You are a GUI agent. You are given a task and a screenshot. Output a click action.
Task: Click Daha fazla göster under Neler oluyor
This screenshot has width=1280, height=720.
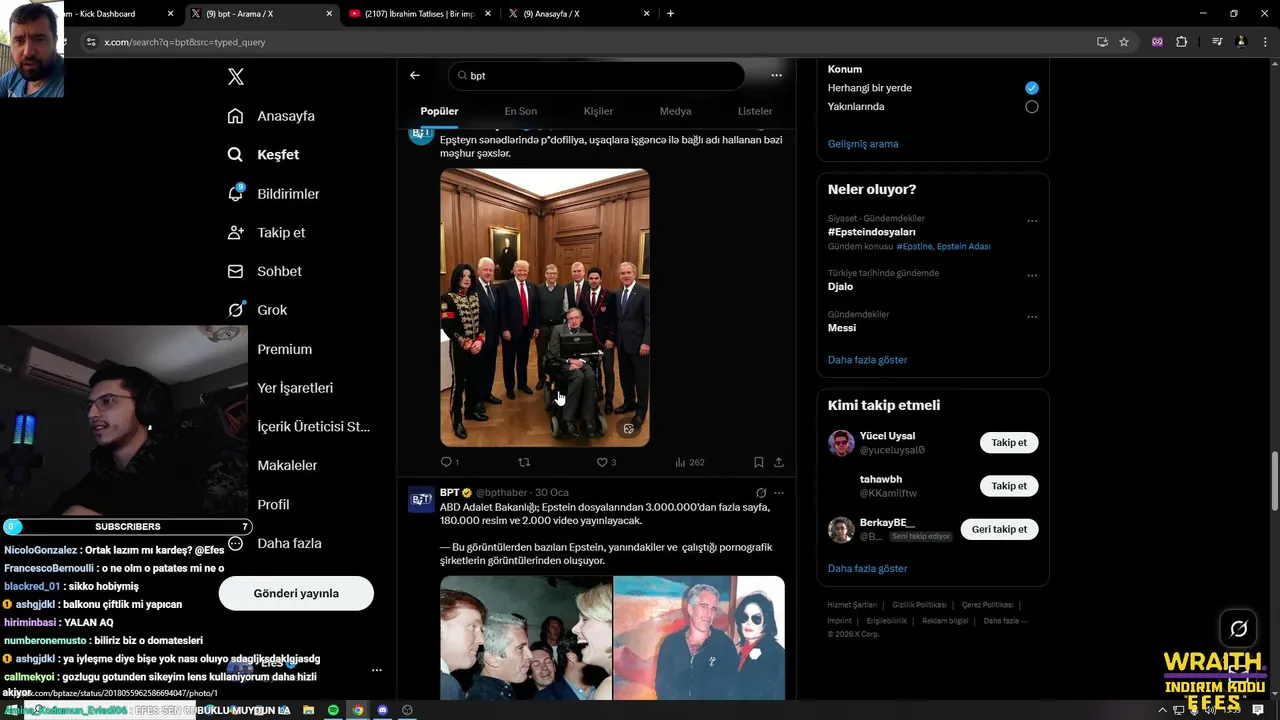(868, 360)
